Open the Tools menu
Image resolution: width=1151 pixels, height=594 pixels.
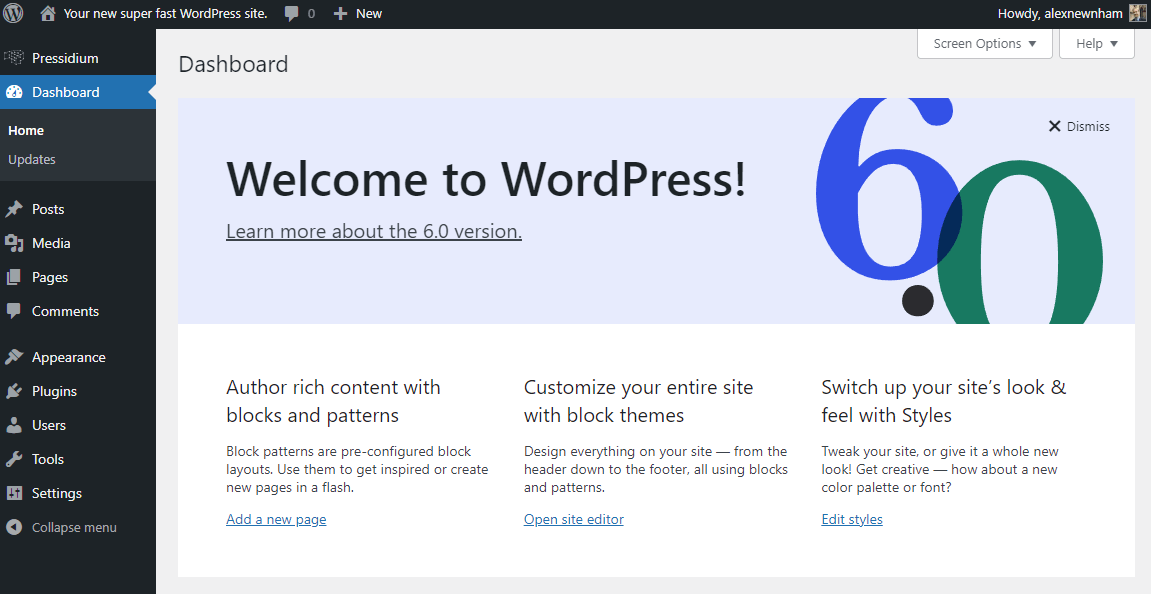point(78,459)
